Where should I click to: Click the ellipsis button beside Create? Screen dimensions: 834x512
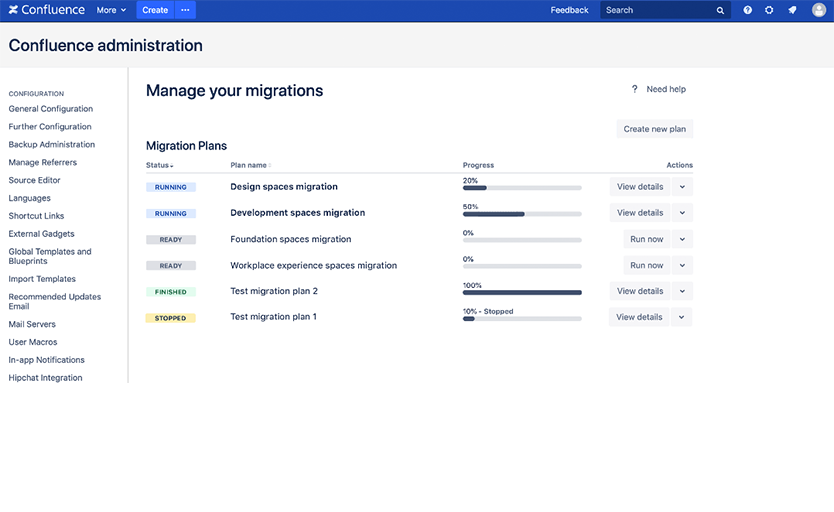(185, 10)
